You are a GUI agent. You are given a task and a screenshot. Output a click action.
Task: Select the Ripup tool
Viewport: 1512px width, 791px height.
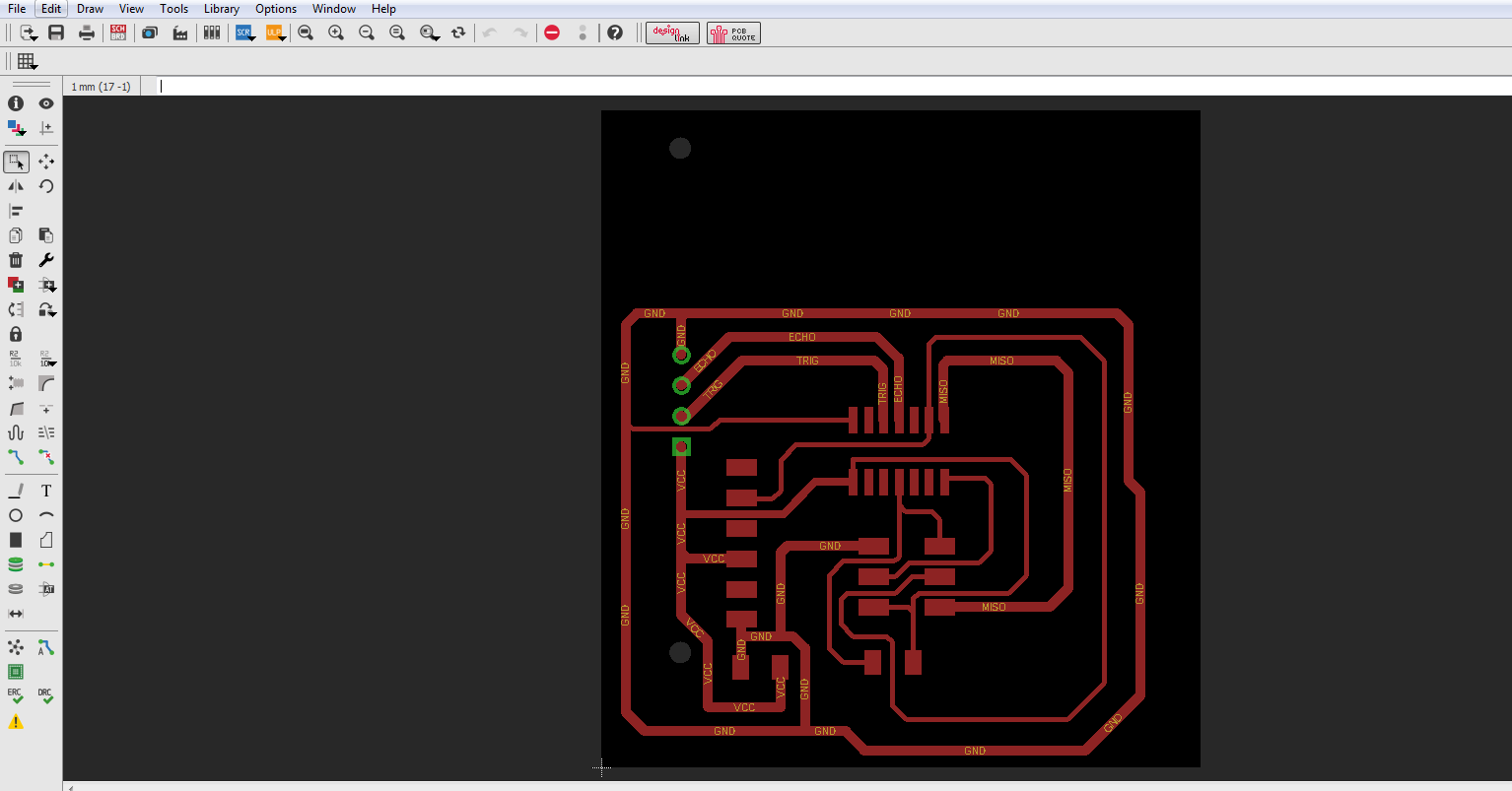(46, 457)
